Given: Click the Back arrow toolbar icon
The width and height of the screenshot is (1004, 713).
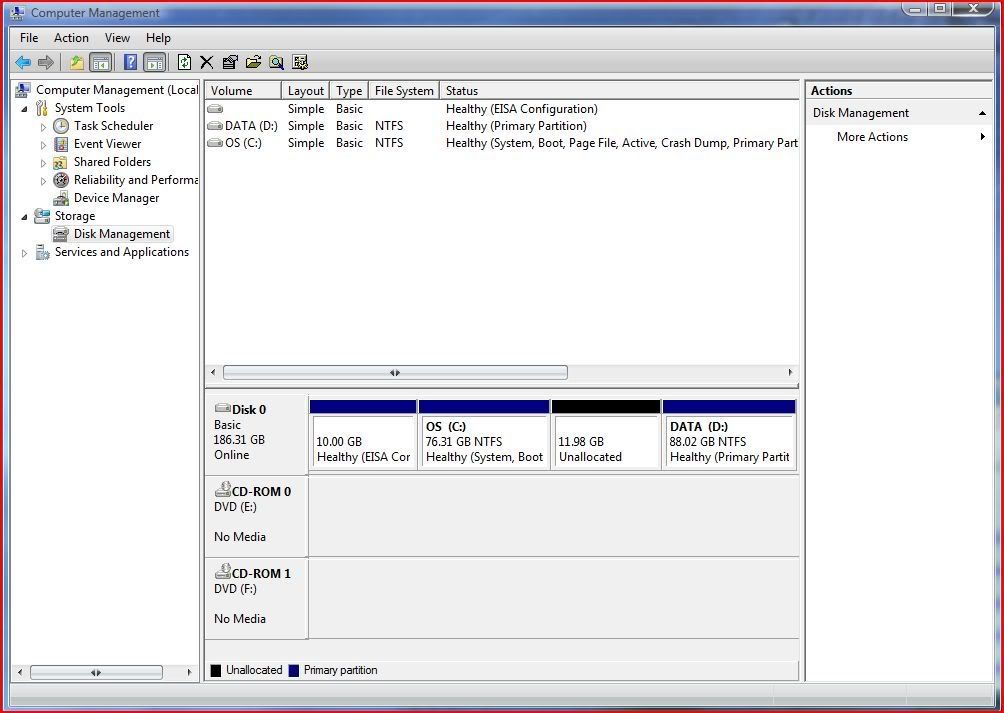Looking at the screenshot, I should (23, 62).
